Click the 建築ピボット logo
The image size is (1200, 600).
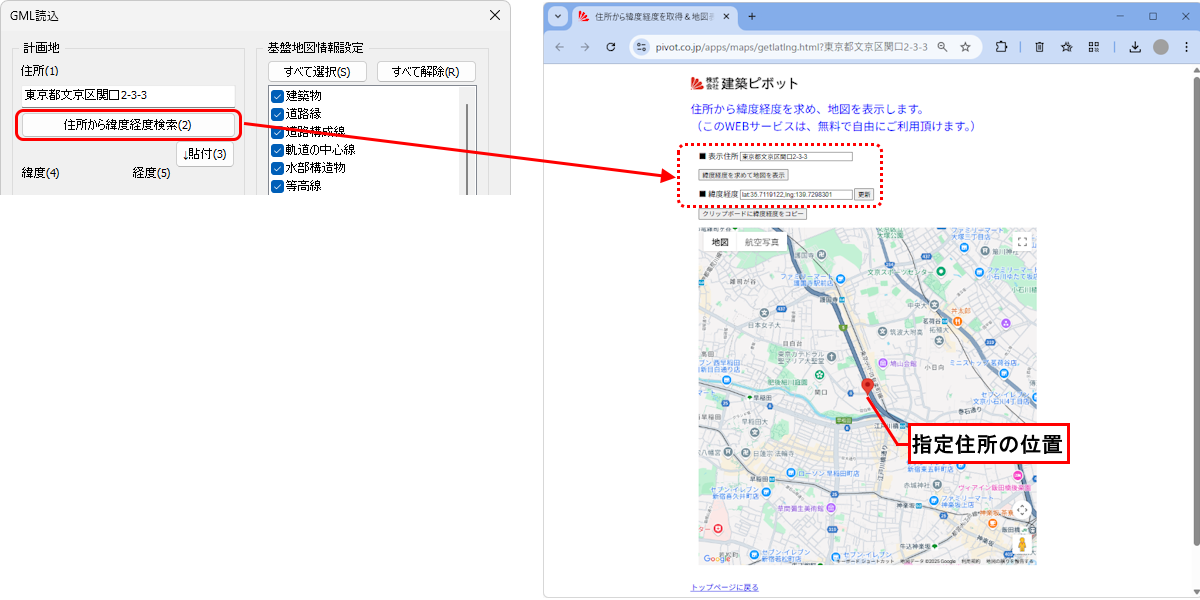click(x=745, y=84)
